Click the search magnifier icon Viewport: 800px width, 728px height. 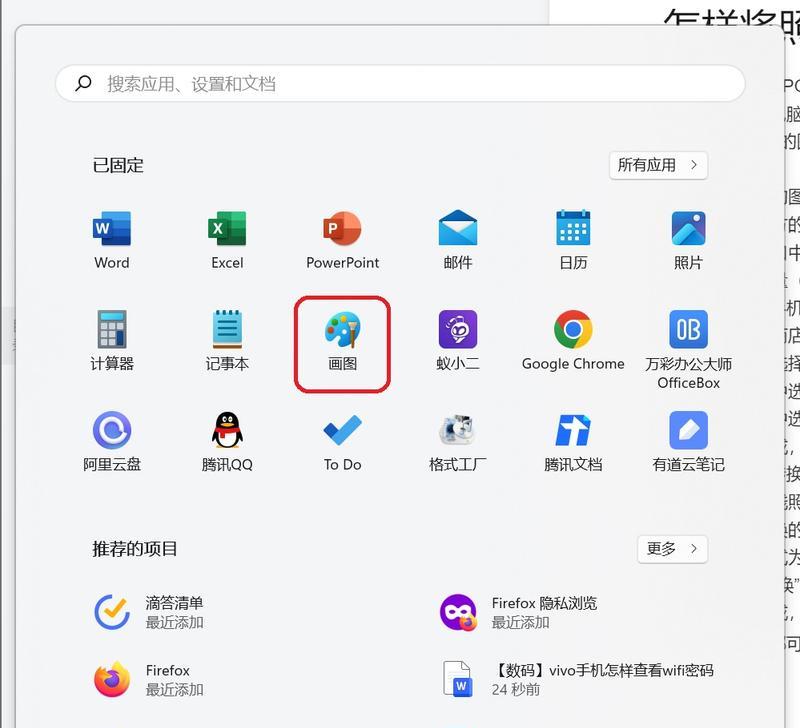[x=83, y=83]
